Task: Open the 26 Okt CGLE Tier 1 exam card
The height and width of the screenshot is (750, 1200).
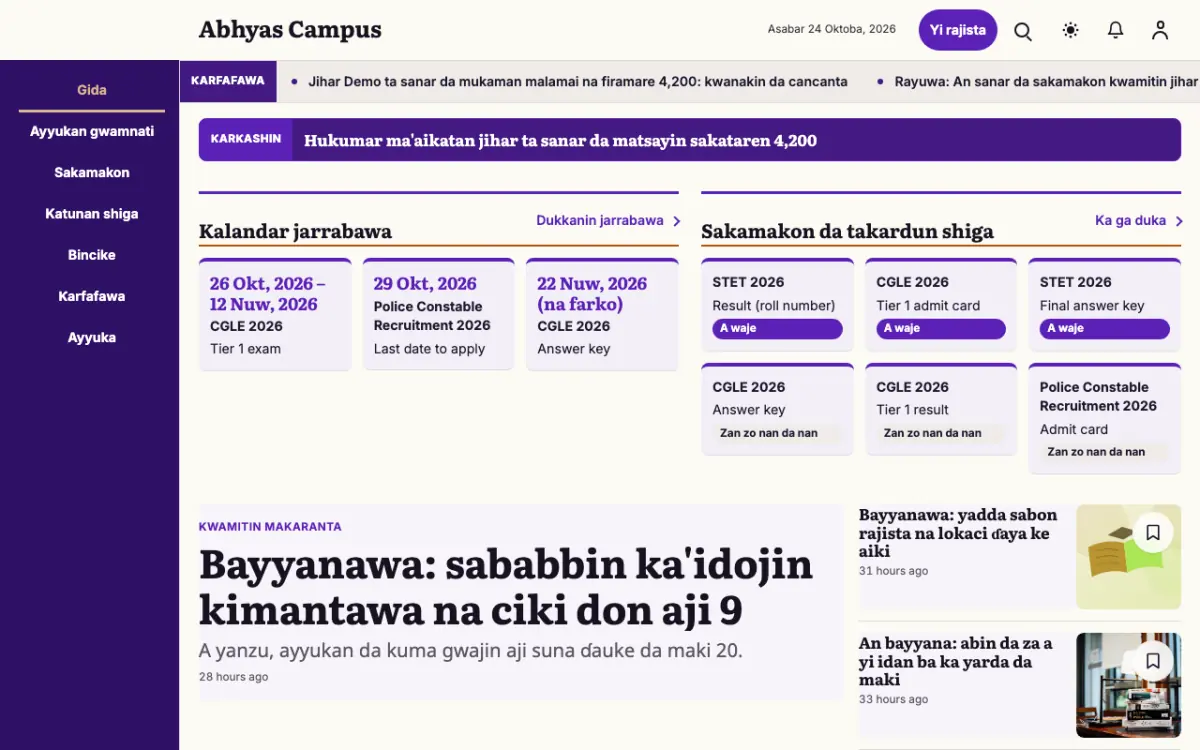Action: tap(275, 314)
